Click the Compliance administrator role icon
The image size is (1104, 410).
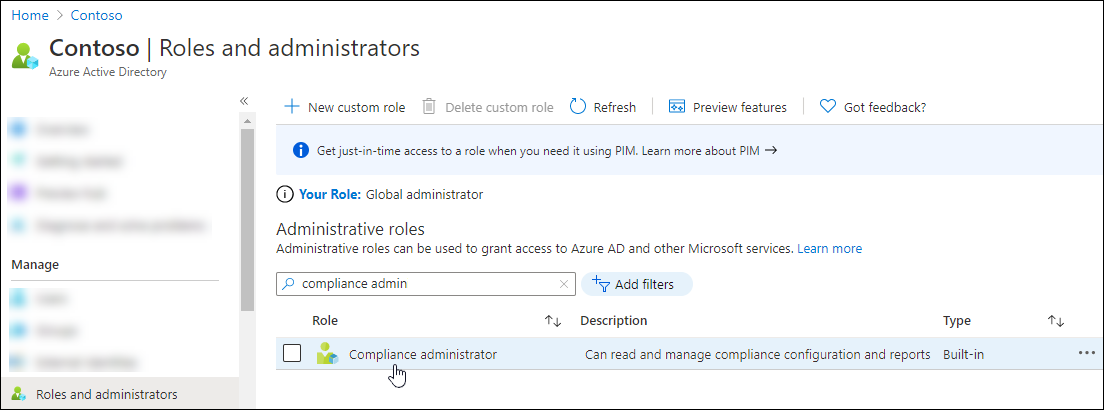tap(327, 354)
